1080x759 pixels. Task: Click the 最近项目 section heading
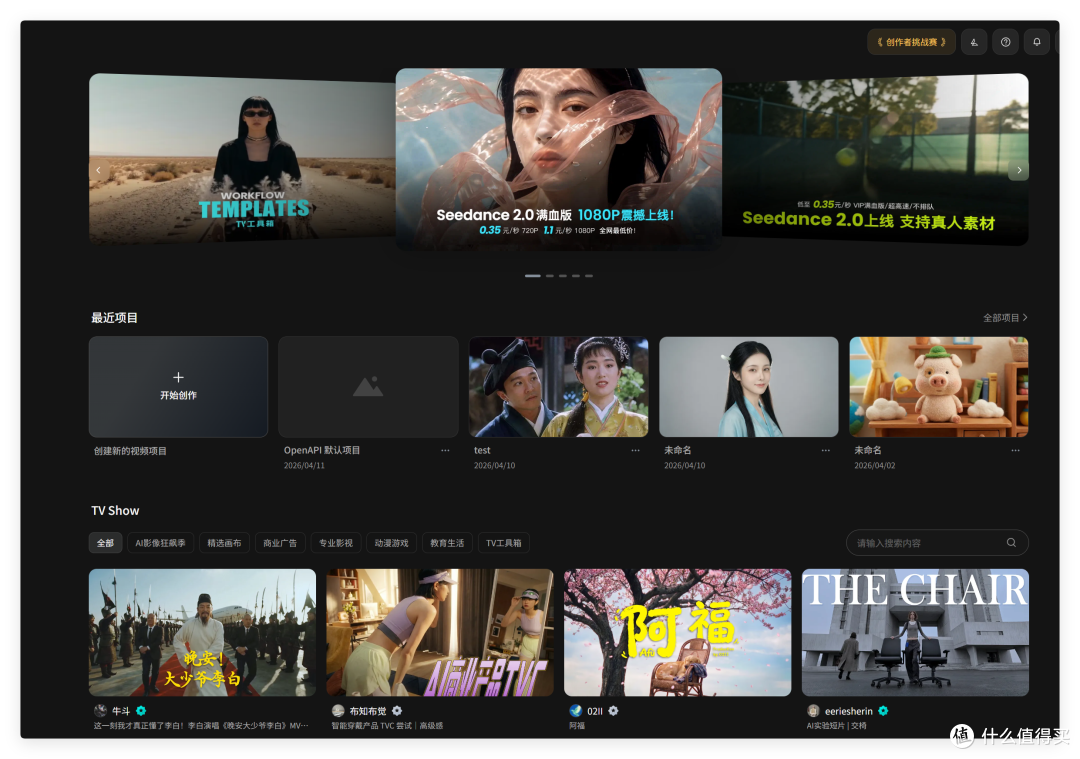click(x=114, y=318)
